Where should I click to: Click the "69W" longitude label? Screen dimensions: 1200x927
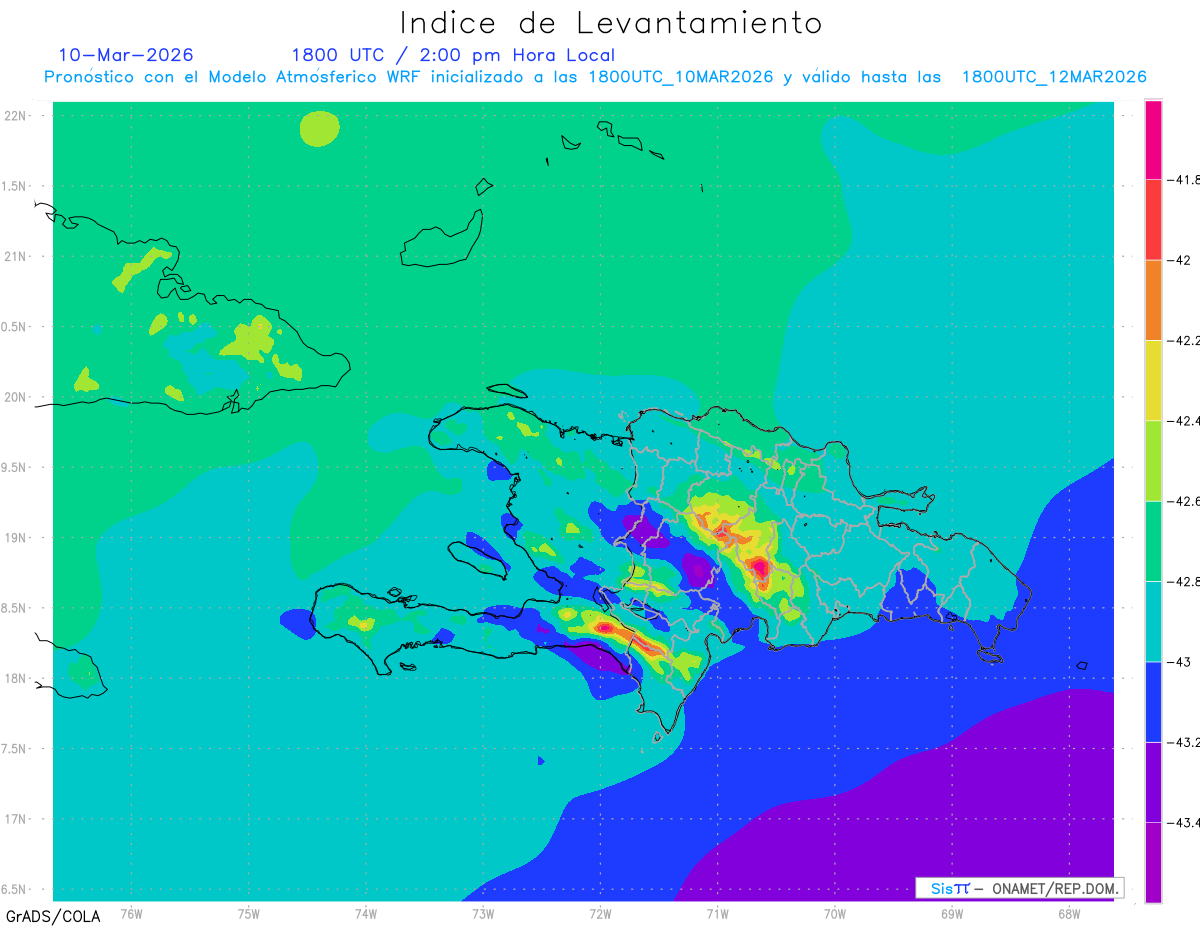click(952, 913)
